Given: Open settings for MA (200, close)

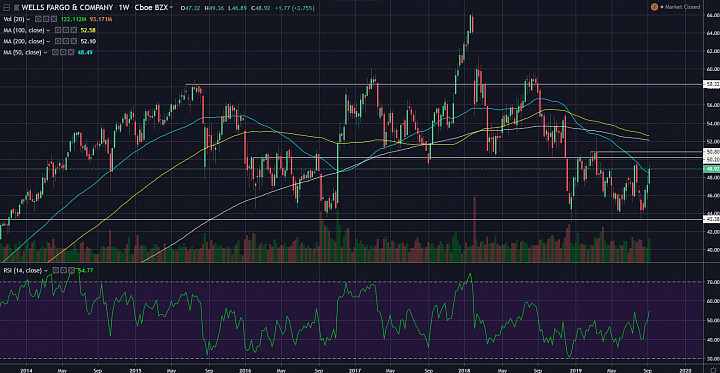Looking at the screenshot, I should (66, 41).
